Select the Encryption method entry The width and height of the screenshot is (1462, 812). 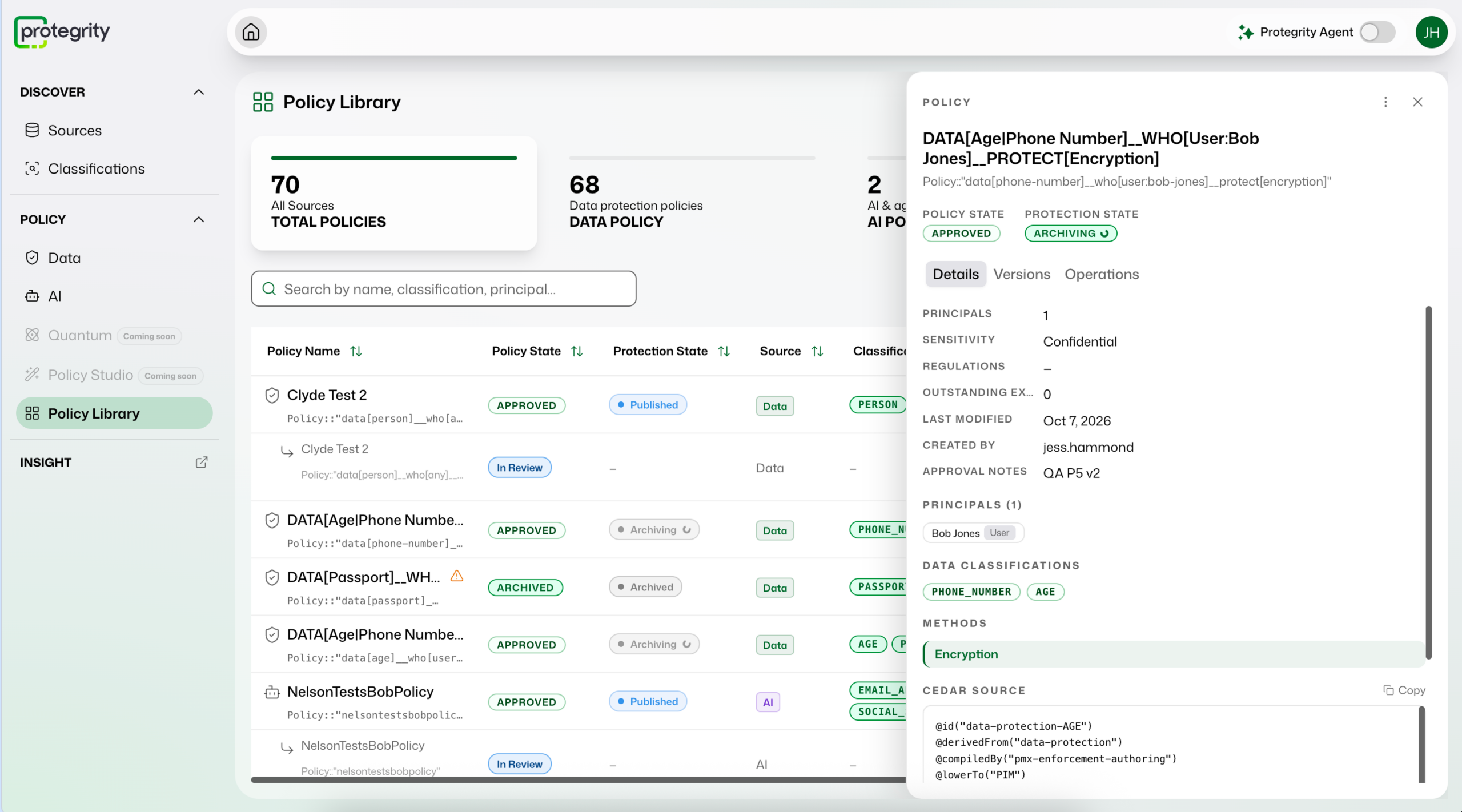coord(1174,654)
